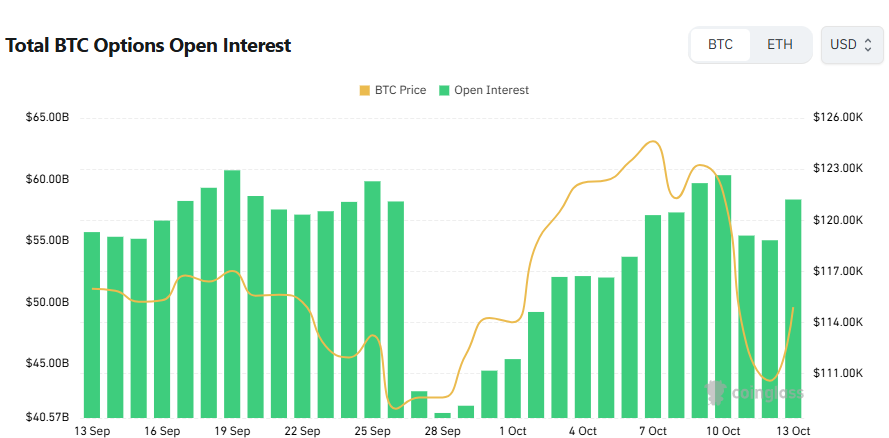Screen dimensions: 889x438
Task: Click the 4 Oct x-axis date label
Action: (582, 431)
